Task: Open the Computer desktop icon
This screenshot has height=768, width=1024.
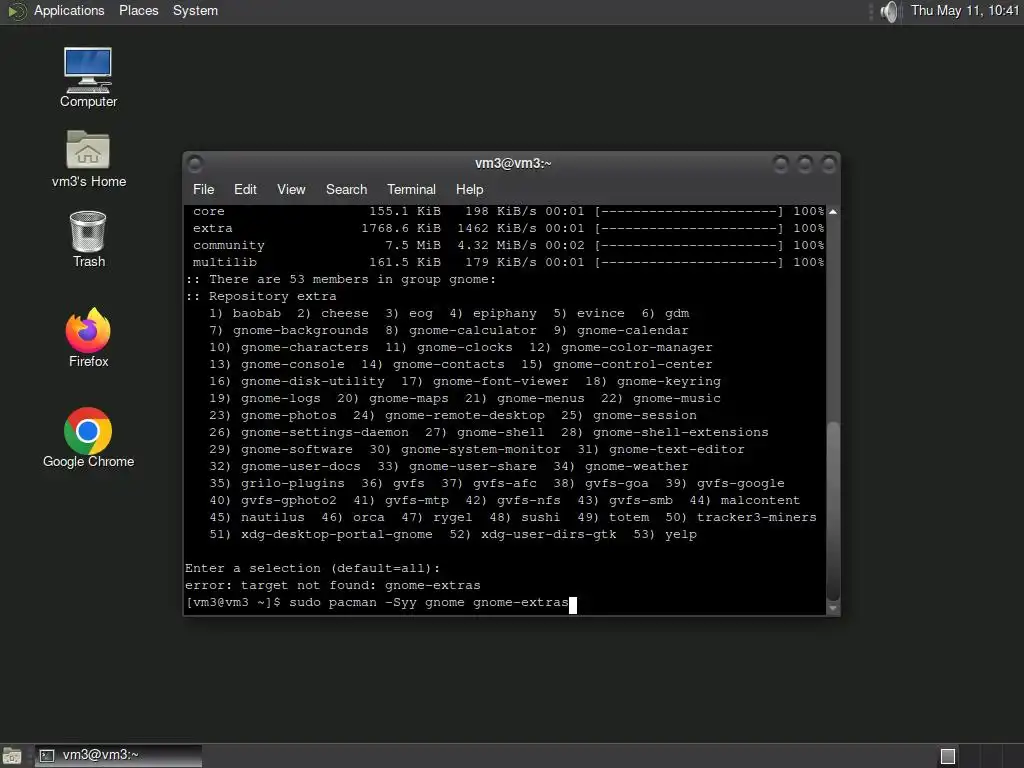Action: click(88, 77)
